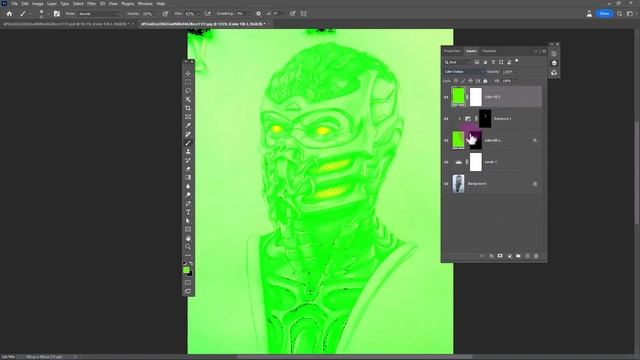Toggle lock all on the layer
The width and height of the screenshot is (640, 360).
point(485,81)
